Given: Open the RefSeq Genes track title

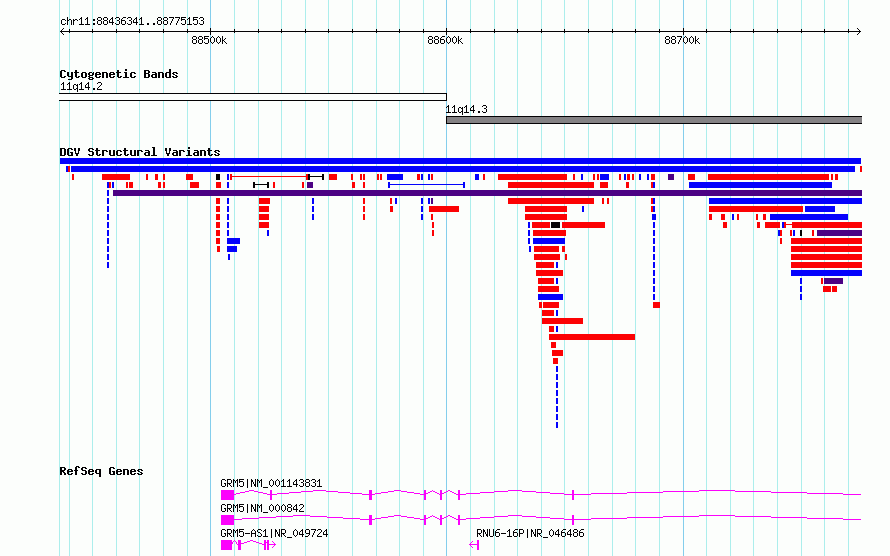Looking at the screenshot, I should coord(101,471).
